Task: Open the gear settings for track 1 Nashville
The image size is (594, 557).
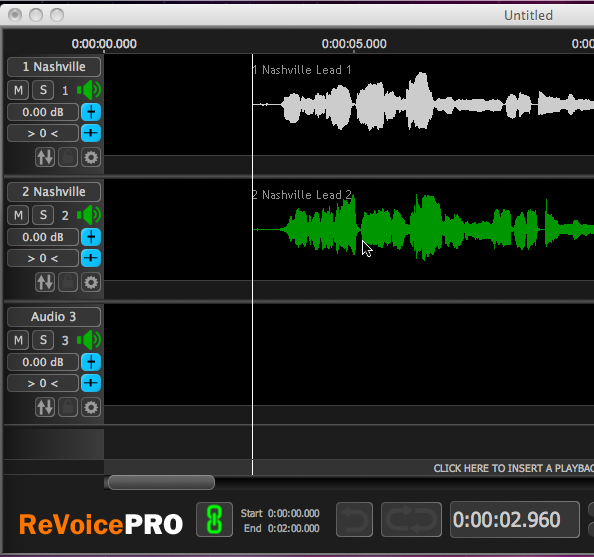Action: pos(91,157)
